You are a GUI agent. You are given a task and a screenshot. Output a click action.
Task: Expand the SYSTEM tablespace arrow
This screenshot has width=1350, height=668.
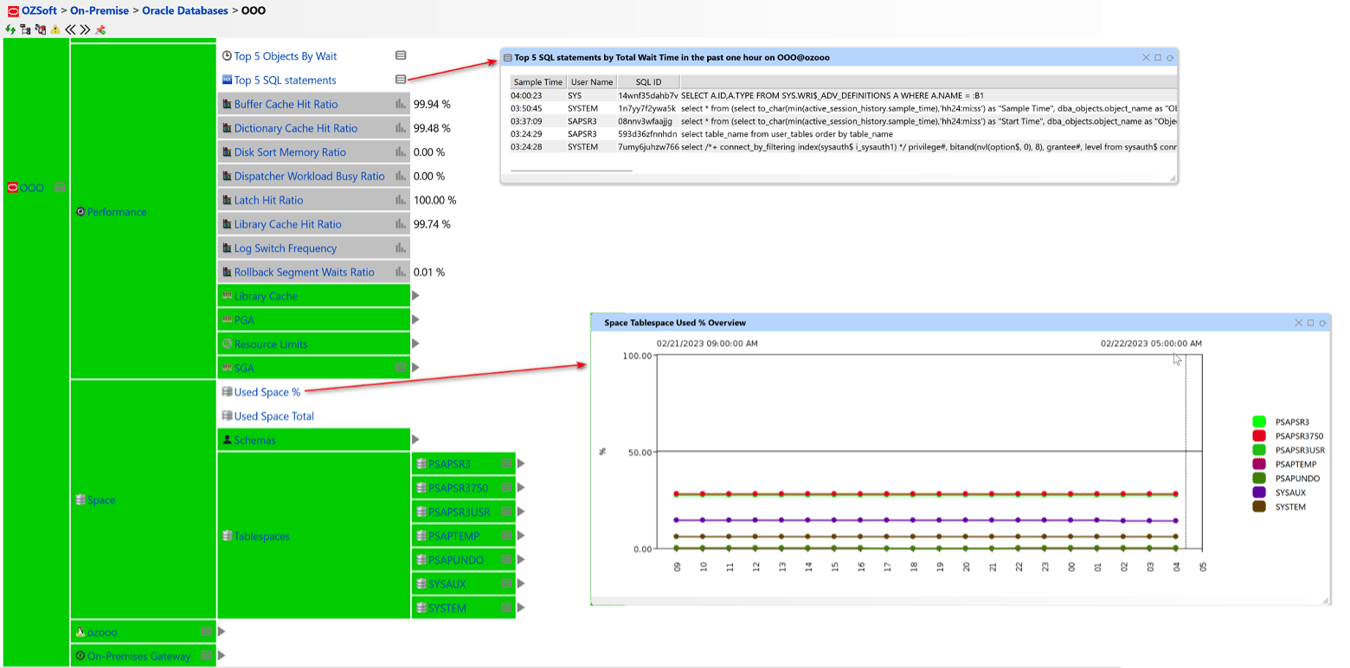(521, 607)
